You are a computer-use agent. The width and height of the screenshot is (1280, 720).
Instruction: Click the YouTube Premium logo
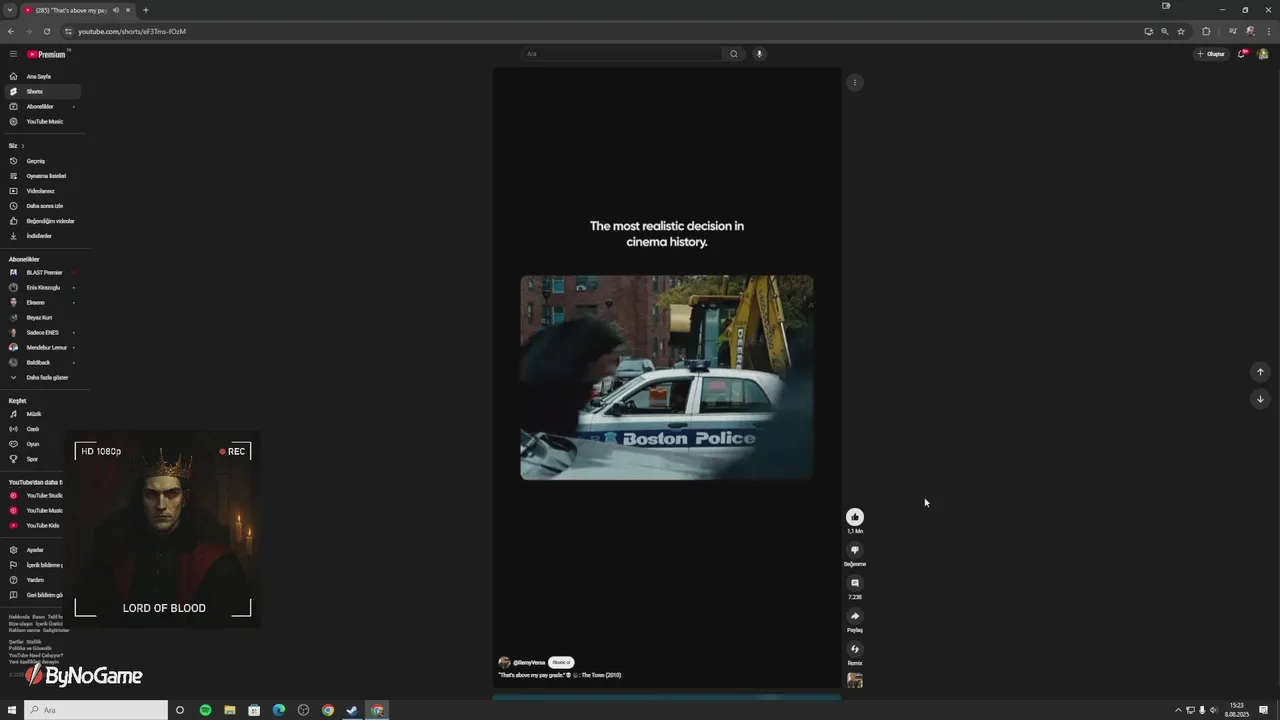[x=46, y=54]
